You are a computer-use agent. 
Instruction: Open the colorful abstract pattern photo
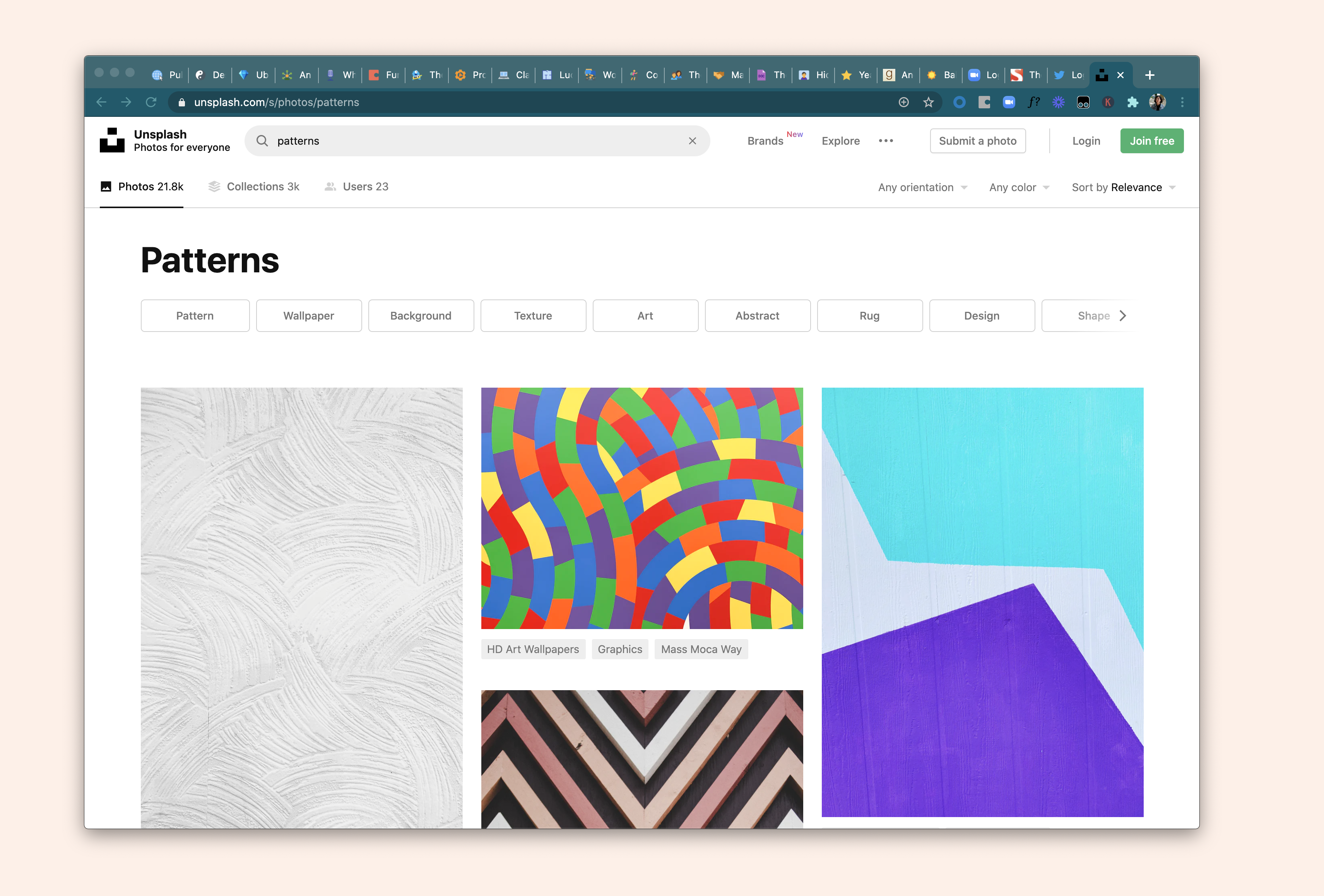click(641, 508)
